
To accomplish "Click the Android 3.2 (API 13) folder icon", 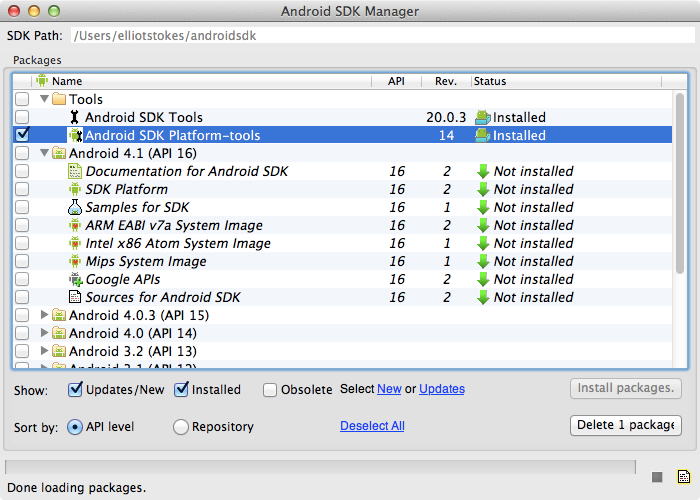I will point(59,351).
